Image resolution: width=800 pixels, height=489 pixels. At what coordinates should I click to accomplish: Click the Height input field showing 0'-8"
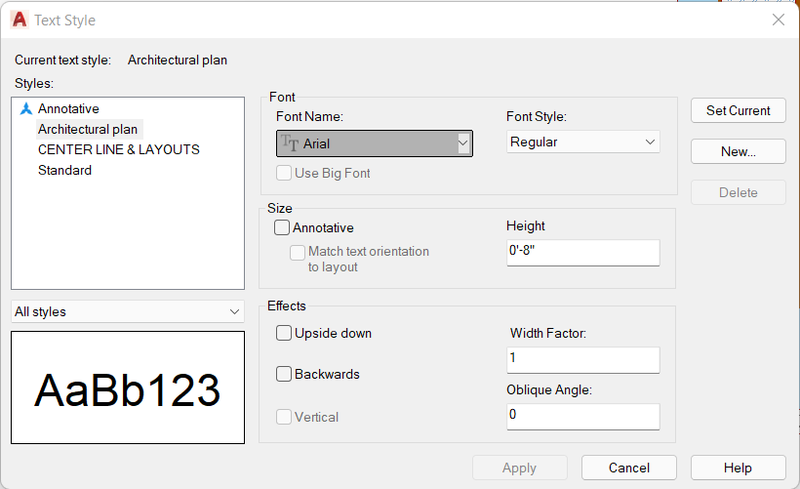[583, 253]
